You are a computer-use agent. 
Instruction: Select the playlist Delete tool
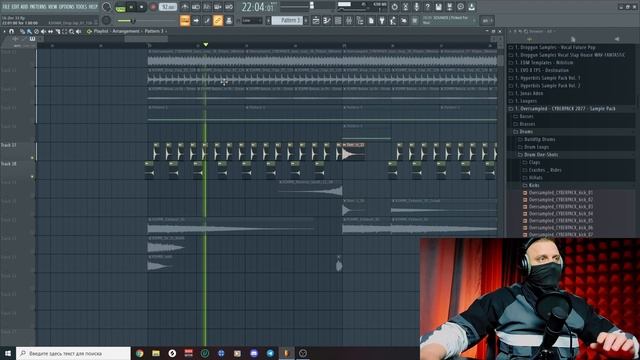pos(36,31)
